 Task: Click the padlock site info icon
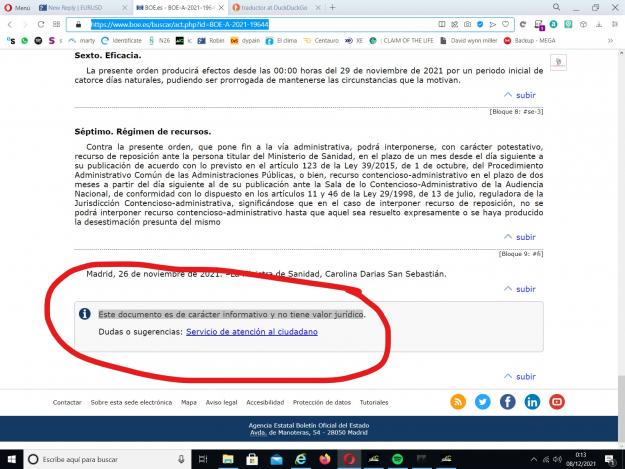click(x=78, y=25)
